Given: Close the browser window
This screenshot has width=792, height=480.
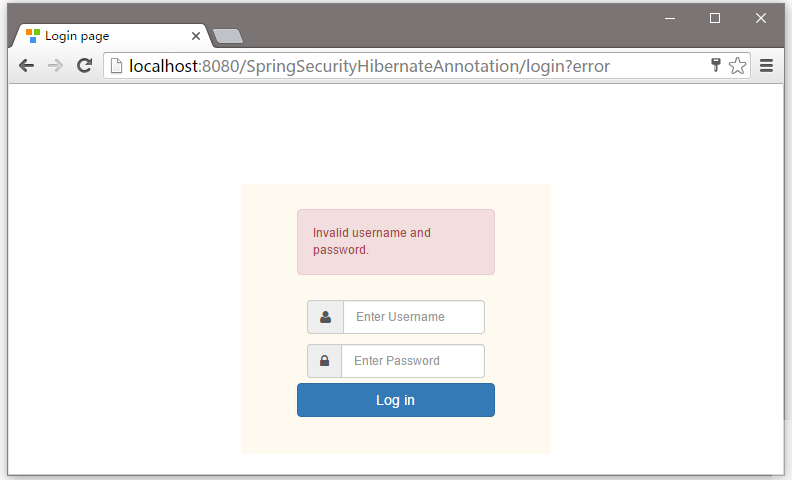Looking at the screenshot, I should [x=761, y=18].
